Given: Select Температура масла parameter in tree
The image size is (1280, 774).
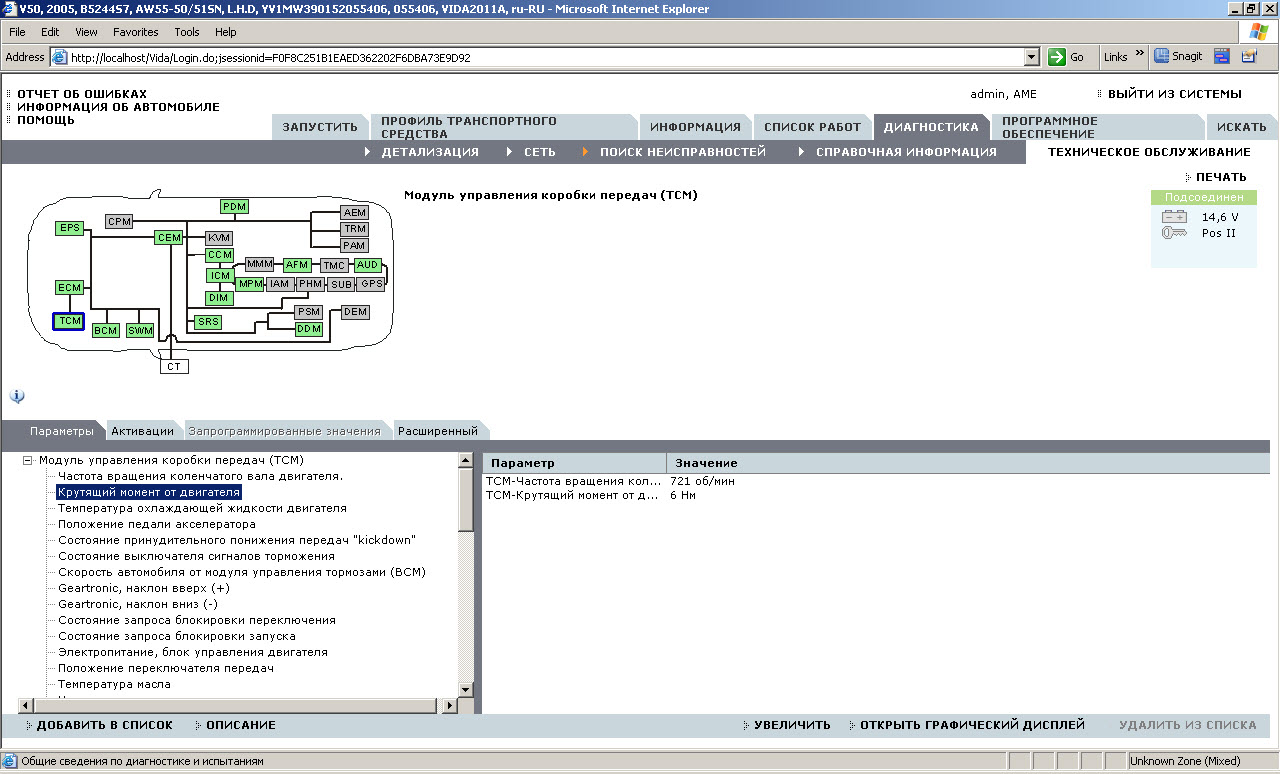Looking at the screenshot, I should pyautogui.click(x=114, y=684).
